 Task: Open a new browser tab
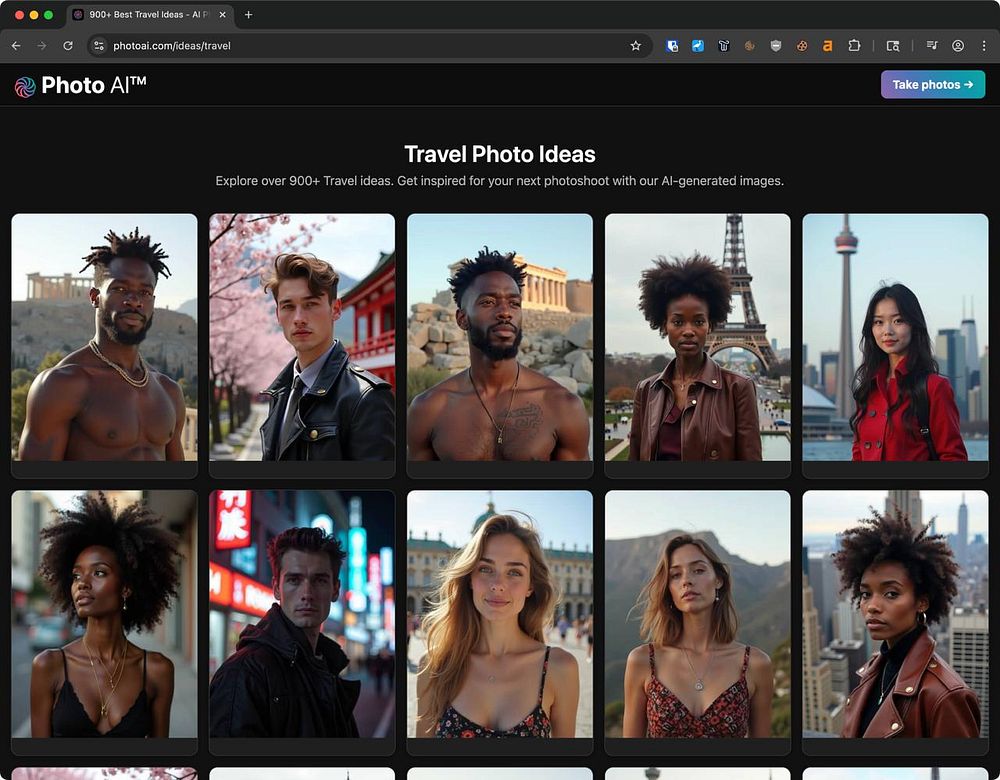249,15
